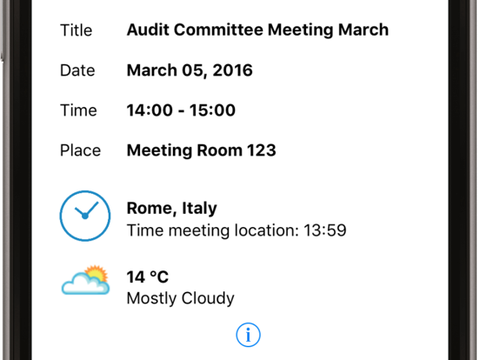Click the mostly cloudy weather icon
Image resolution: width=480 pixels, height=360 pixels.
click(x=86, y=280)
